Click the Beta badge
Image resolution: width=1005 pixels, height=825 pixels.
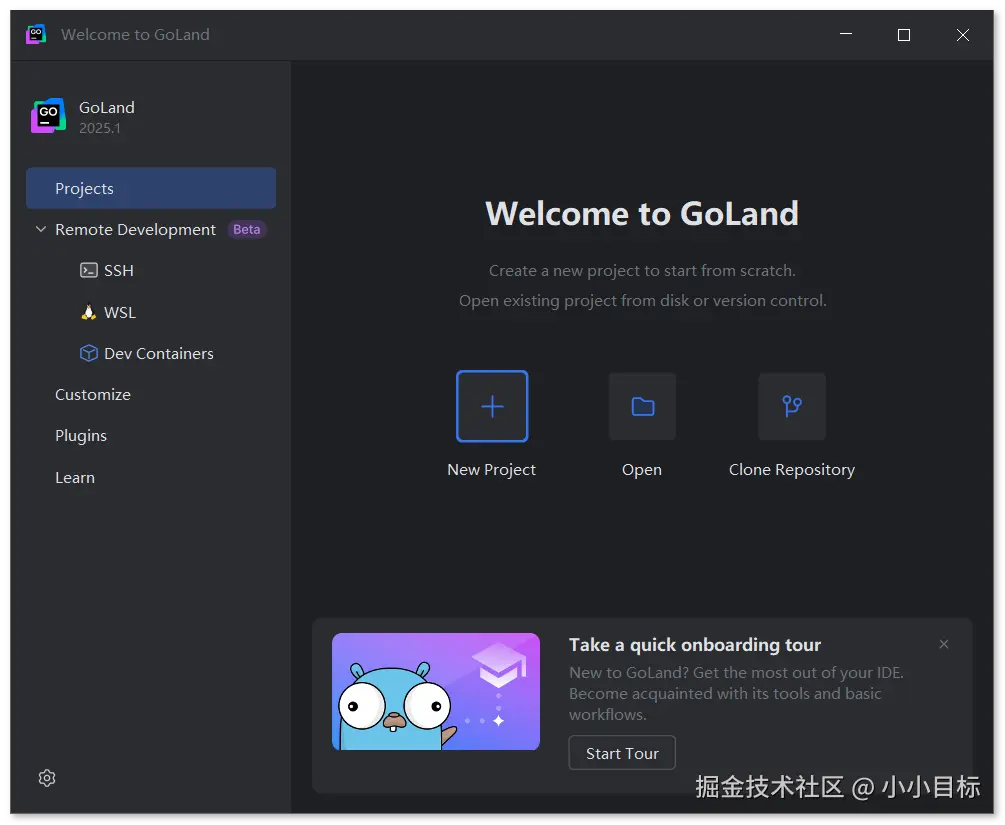[247, 229]
